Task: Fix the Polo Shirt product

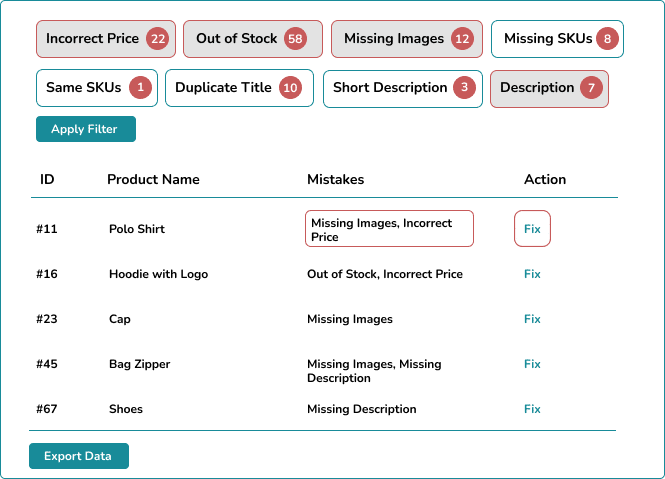Action: [x=532, y=229]
